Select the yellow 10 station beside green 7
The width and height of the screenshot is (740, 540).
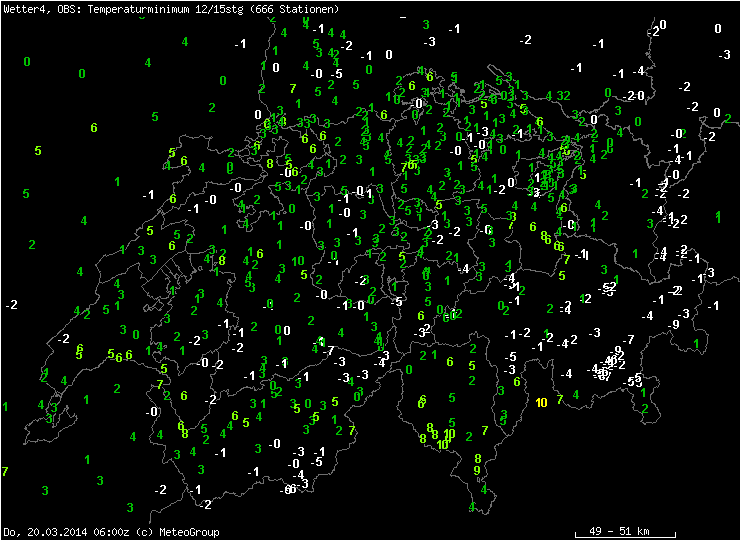click(541, 402)
